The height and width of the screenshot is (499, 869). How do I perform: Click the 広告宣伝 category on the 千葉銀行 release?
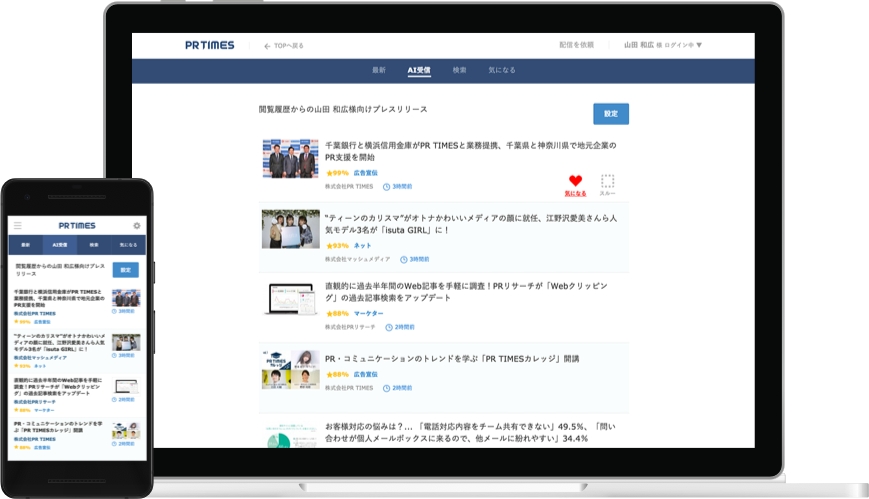pyautogui.click(x=365, y=173)
